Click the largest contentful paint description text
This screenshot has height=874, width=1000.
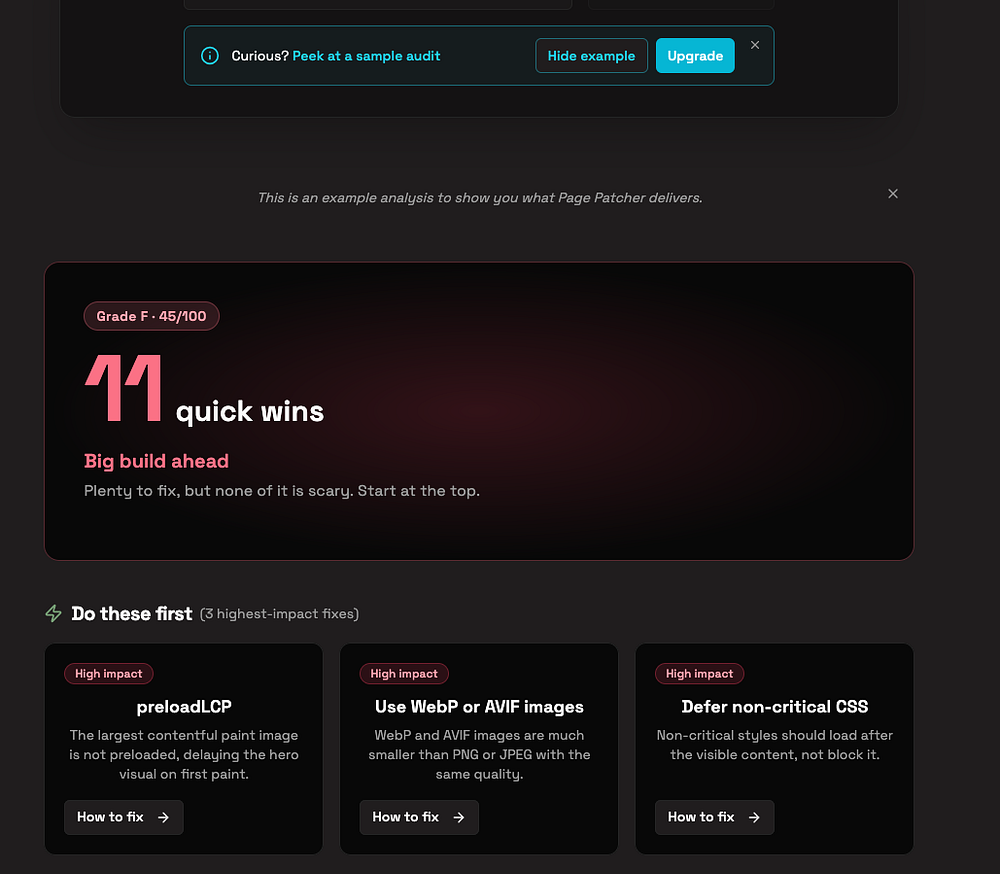(x=184, y=754)
